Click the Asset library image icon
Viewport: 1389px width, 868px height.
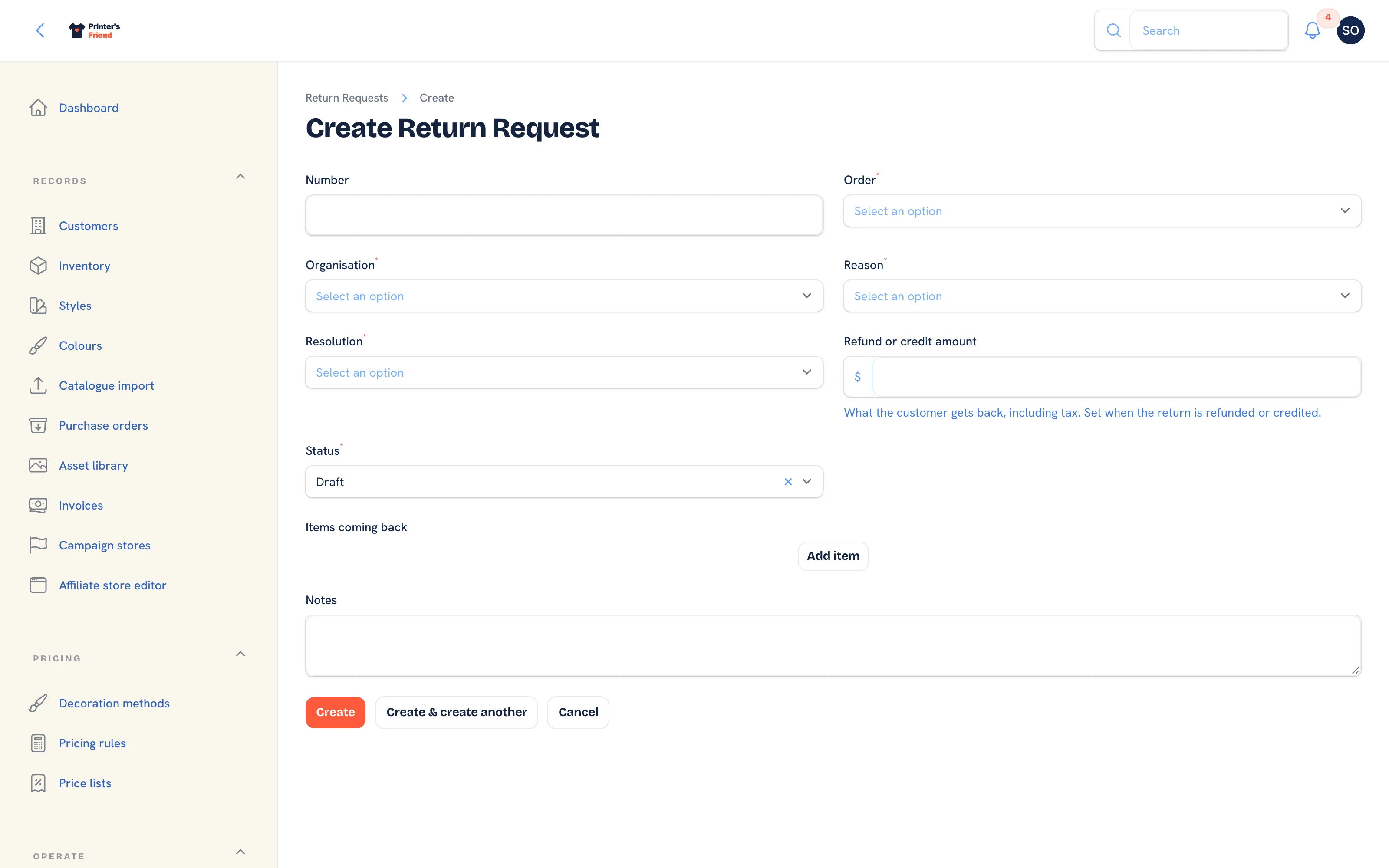coord(38,465)
